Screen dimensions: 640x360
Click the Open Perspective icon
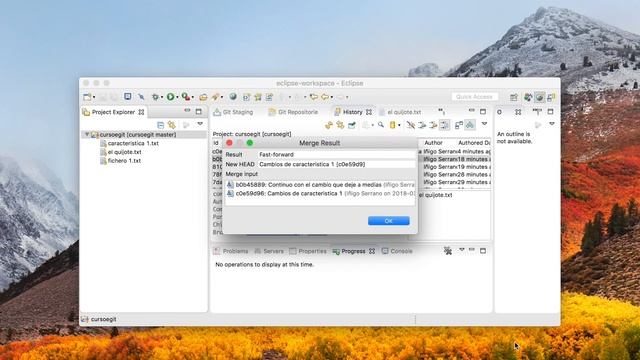(x=513, y=97)
